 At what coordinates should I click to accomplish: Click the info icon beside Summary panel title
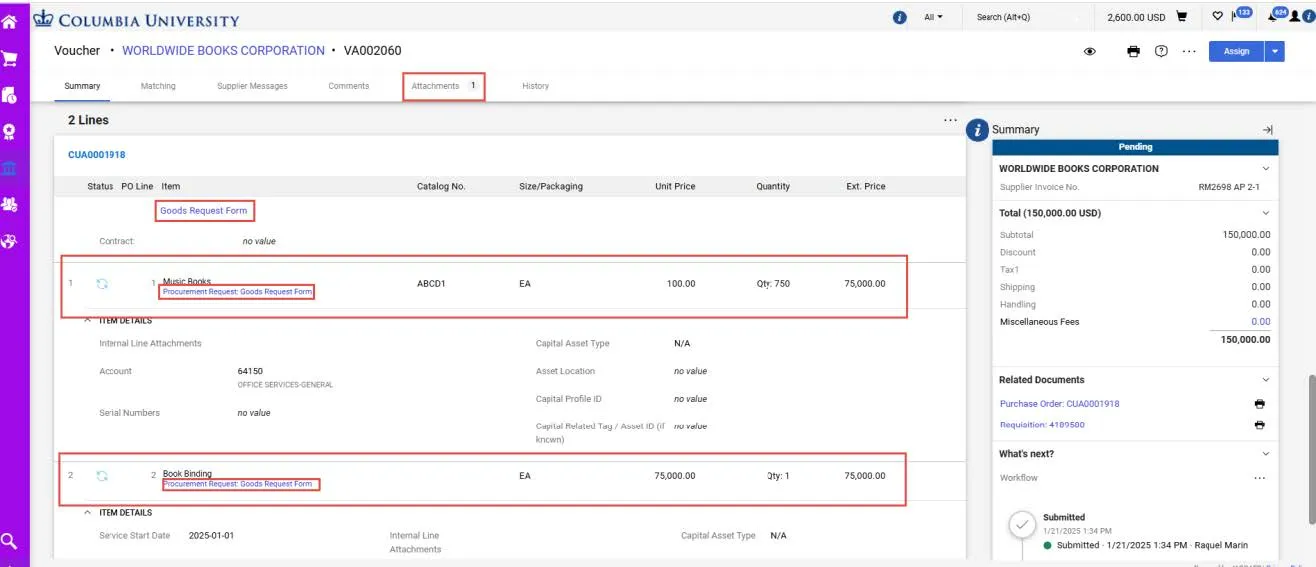coord(978,130)
